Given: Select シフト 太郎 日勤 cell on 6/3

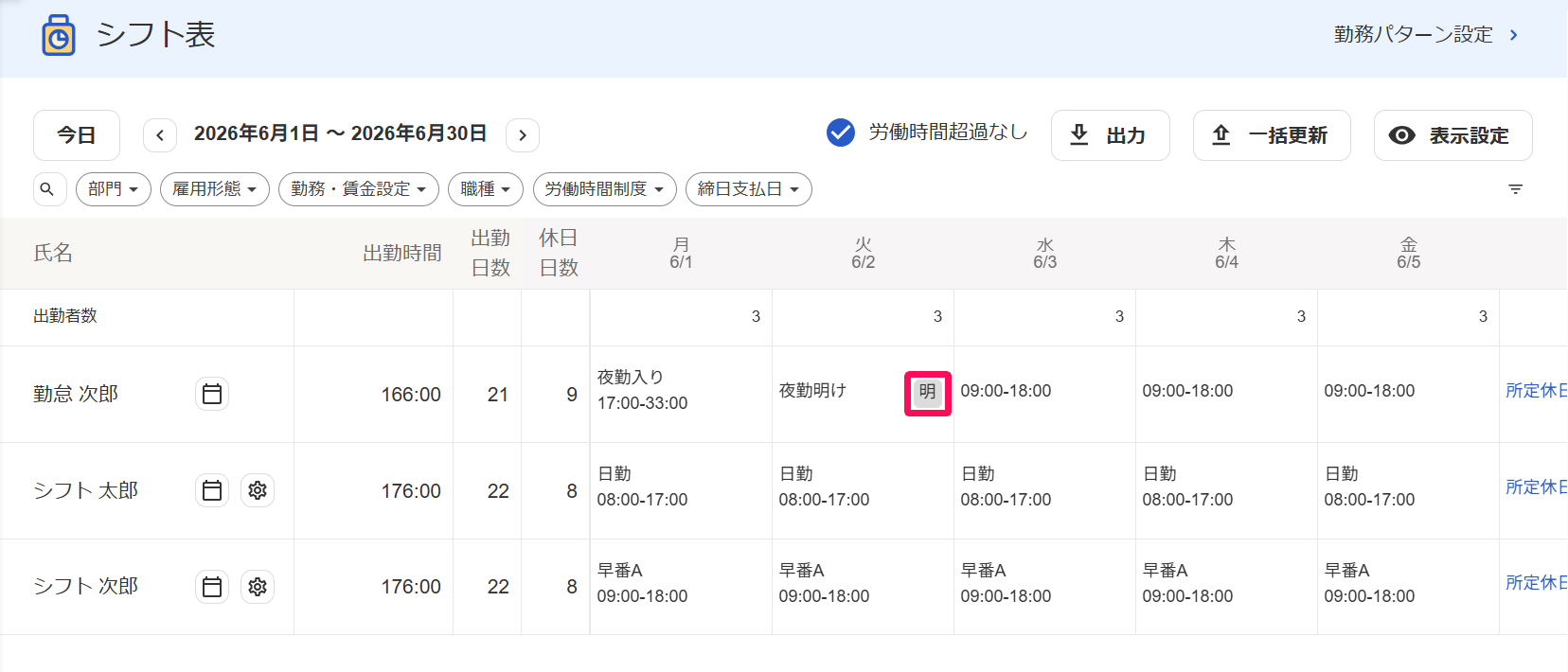Looking at the screenshot, I should click(1044, 490).
